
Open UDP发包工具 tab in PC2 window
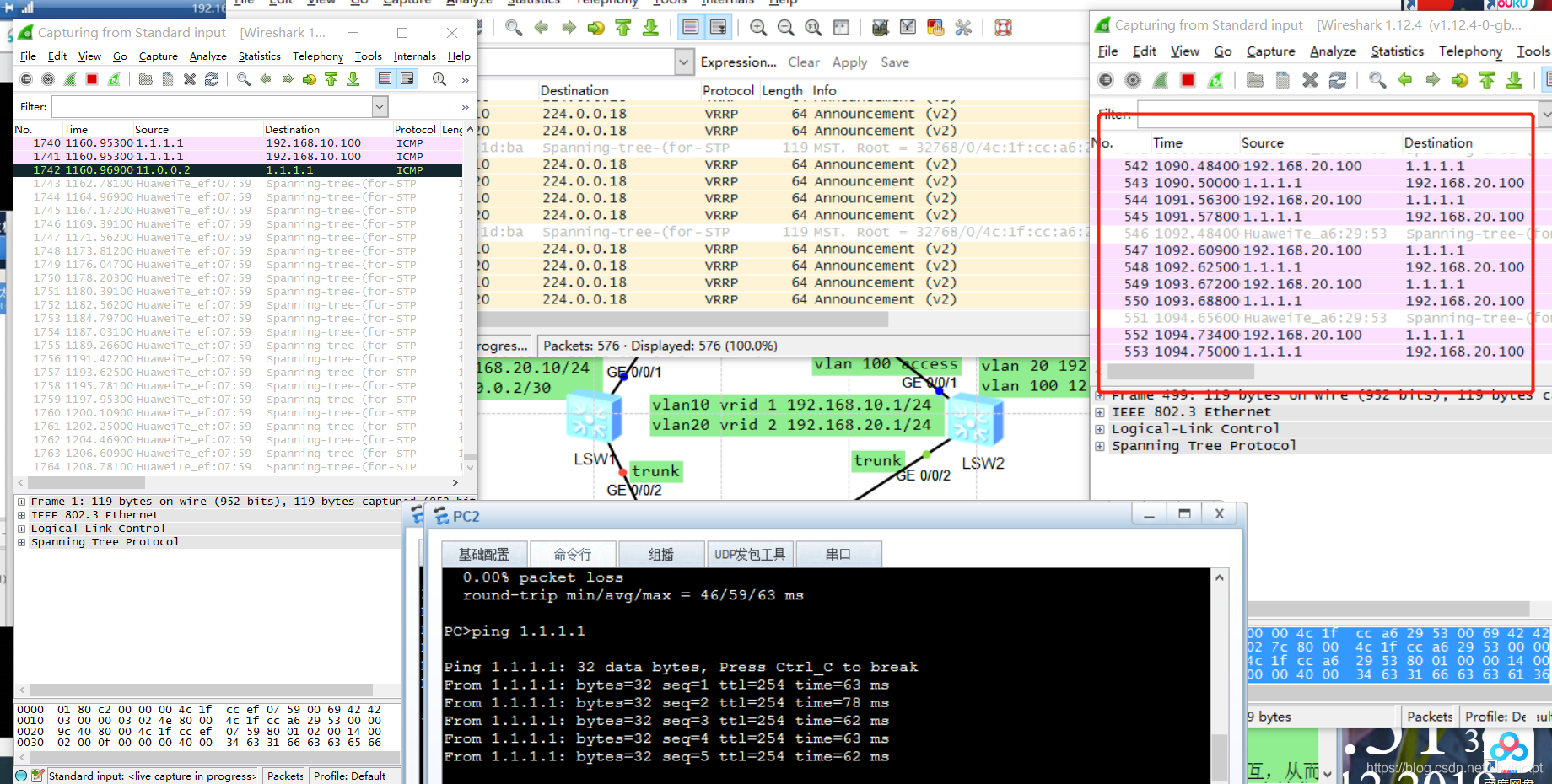tap(750, 555)
